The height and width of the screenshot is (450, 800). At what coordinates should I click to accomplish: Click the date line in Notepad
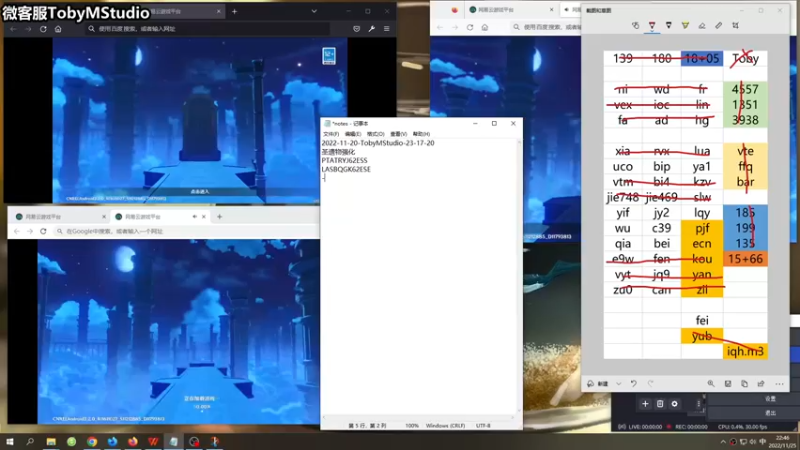point(378,143)
